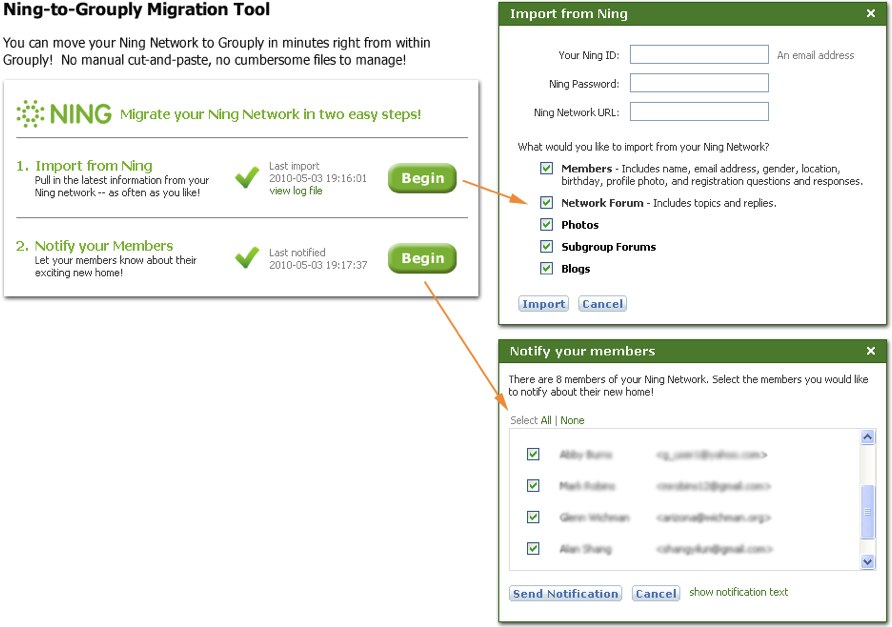Select All members link
Image resolution: width=892 pixels, height=627 pixels.
point(546,420)
